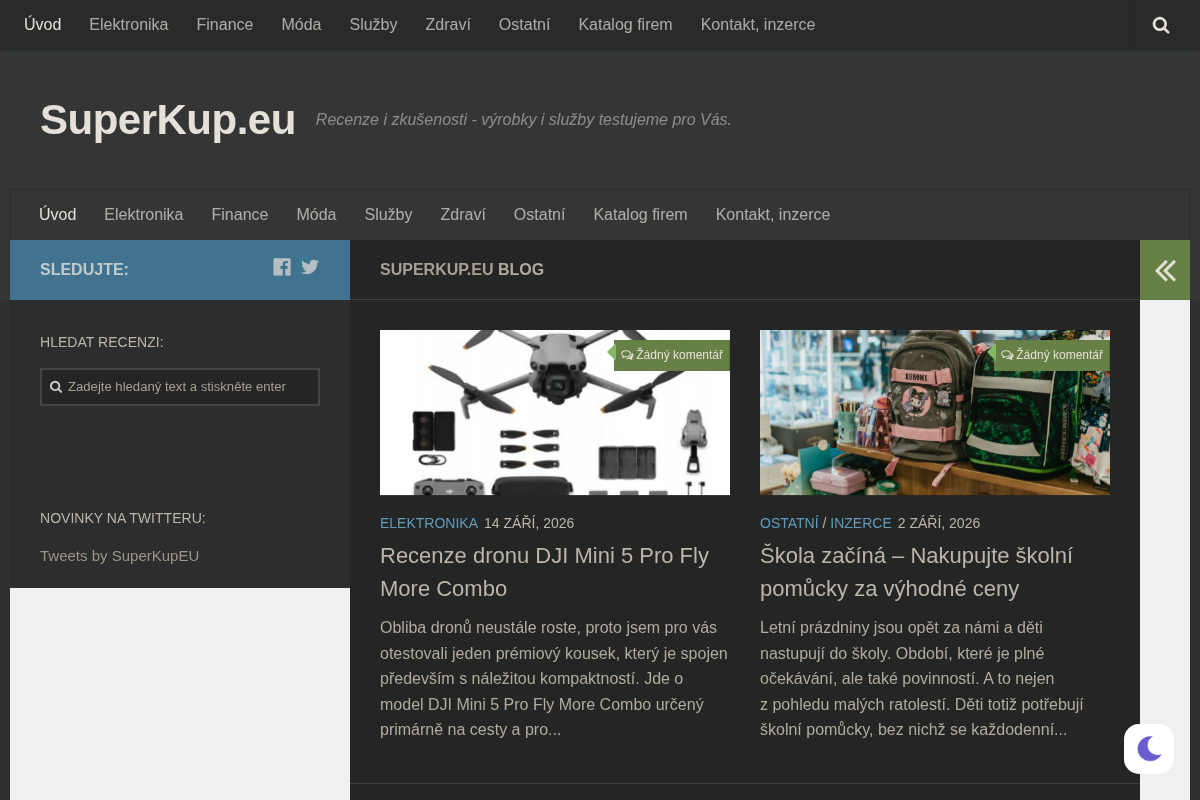Toggle dark mode moon button

pyautogui.click(x=1149, y=748)
